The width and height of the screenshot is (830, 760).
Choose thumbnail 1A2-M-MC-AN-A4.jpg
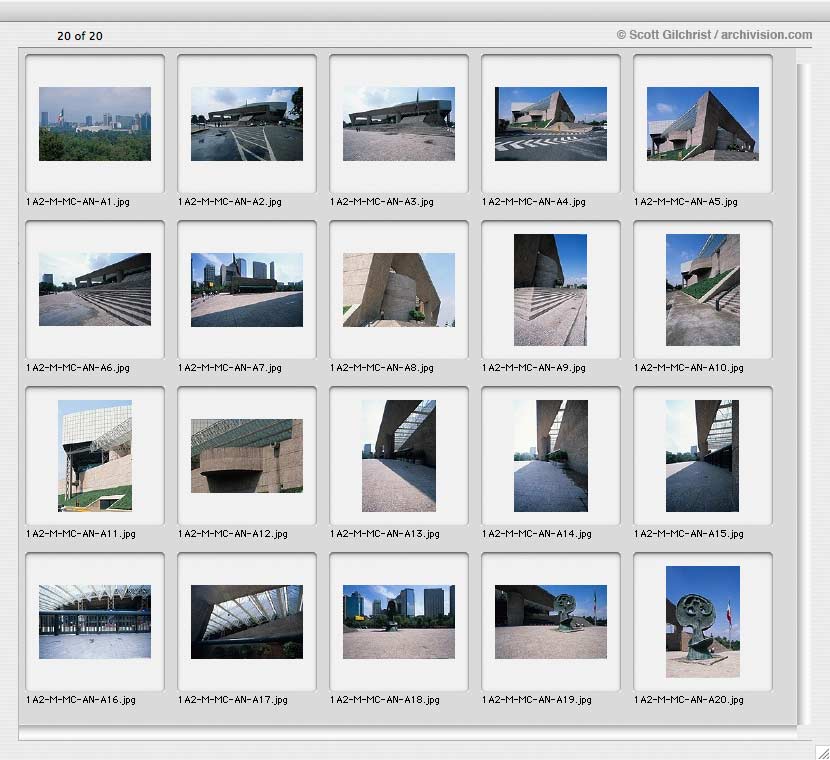[x=551, y=124]
